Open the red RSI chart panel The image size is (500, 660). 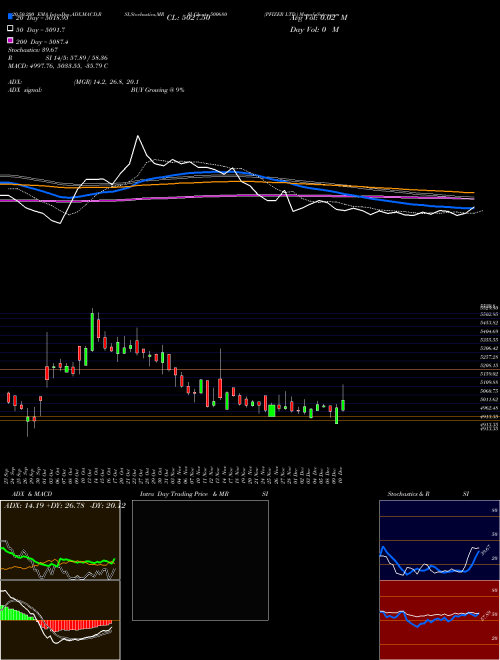point(439,620)
